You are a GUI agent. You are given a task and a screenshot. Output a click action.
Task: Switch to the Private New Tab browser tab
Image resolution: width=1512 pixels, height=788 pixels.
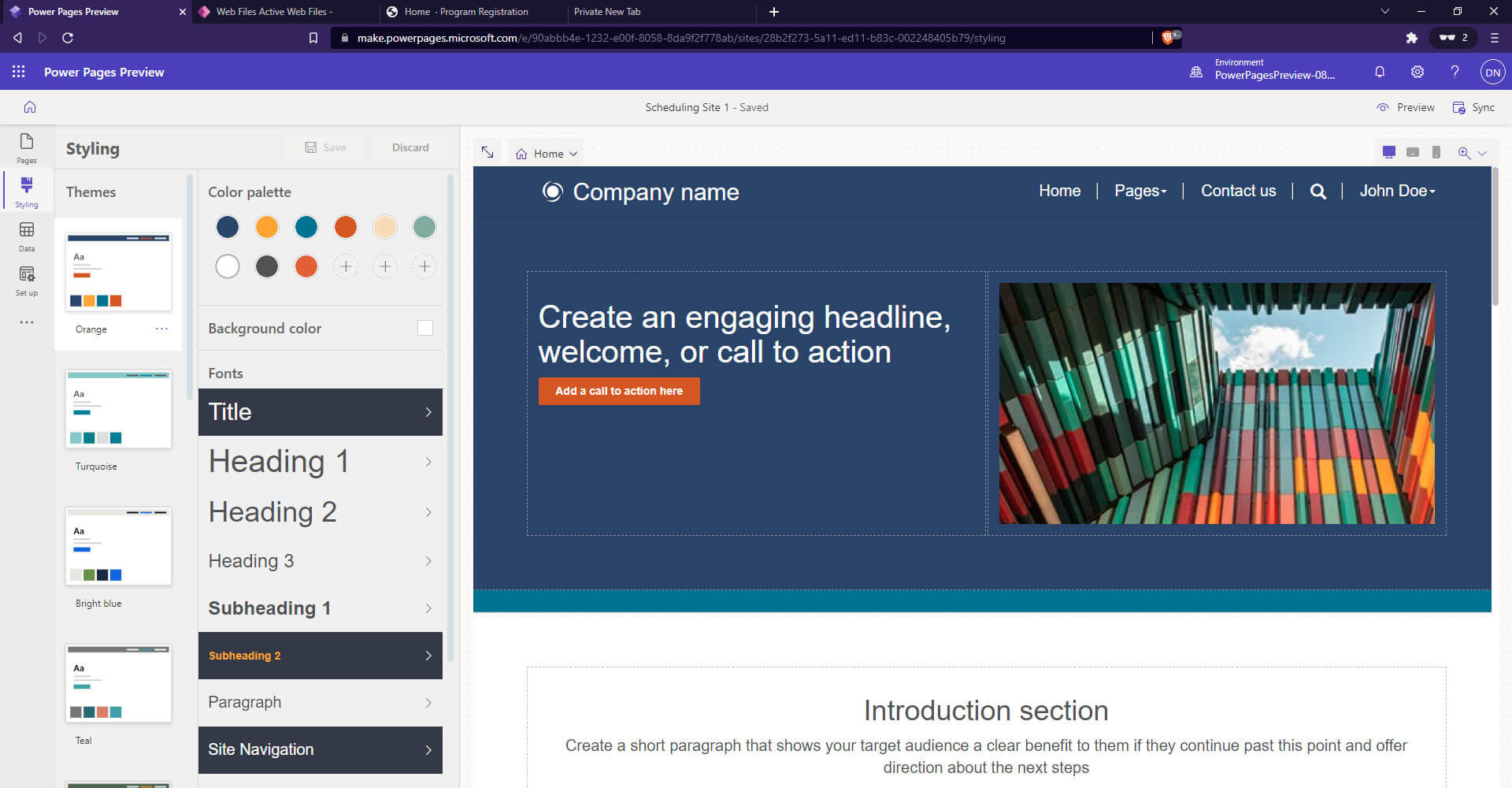[x=661, y=12]
